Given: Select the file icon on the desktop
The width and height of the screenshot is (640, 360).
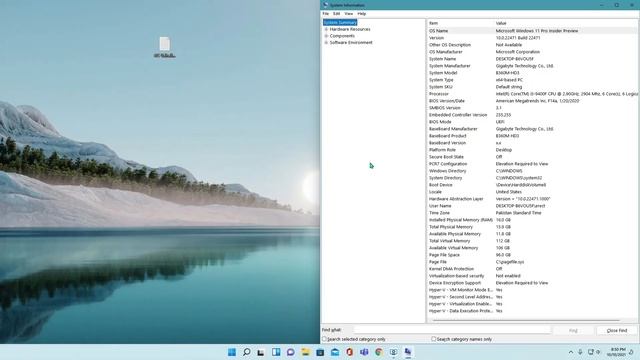Looking at the screenshot, I should pyautogui.click(x=164, y=47).
